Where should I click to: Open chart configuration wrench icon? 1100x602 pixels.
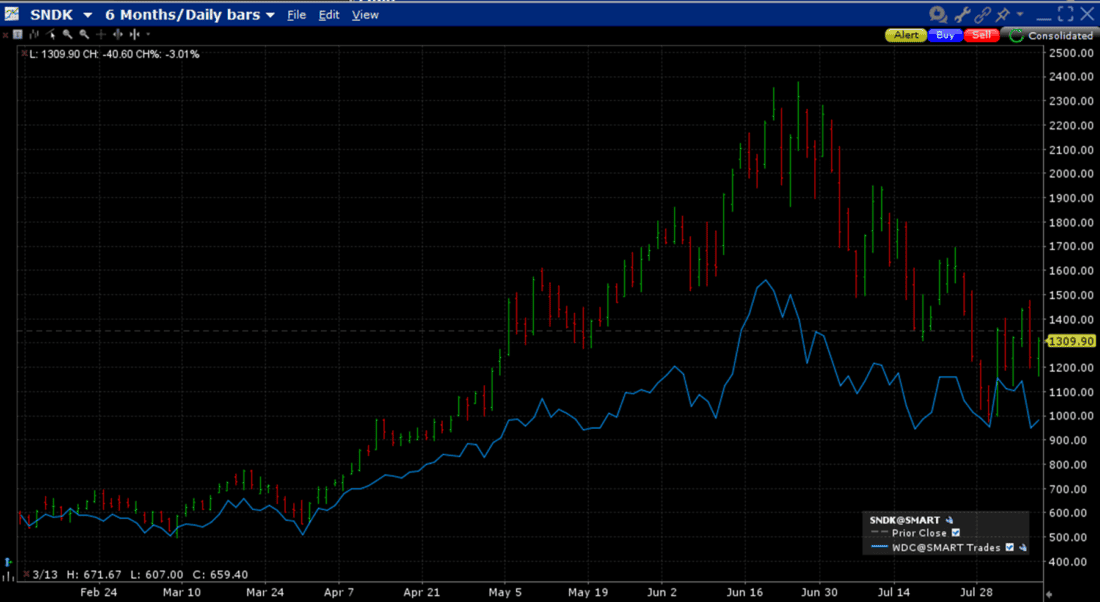tap(962, 14)
